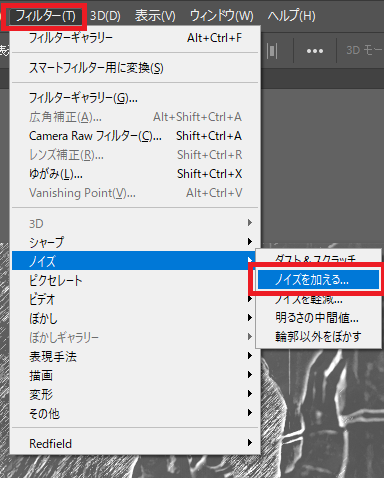Screen dimensions: 384x478
Task: Choose 明るさの中間値... option
Action: [319, 318]
